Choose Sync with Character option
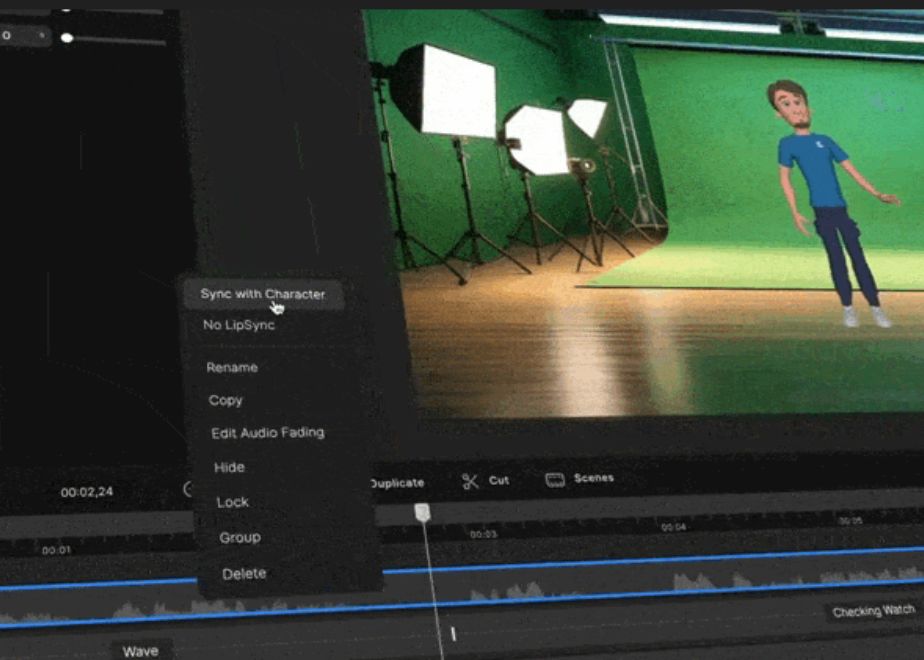 click(263, 294)
